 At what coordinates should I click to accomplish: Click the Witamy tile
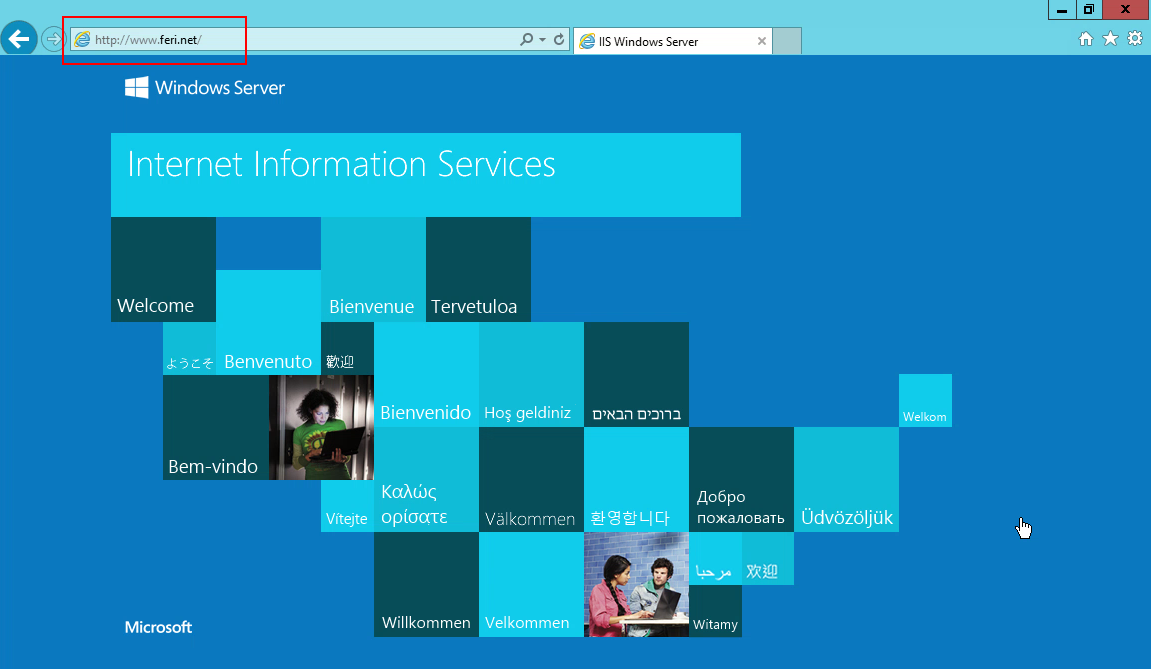(x=715, y=611)
